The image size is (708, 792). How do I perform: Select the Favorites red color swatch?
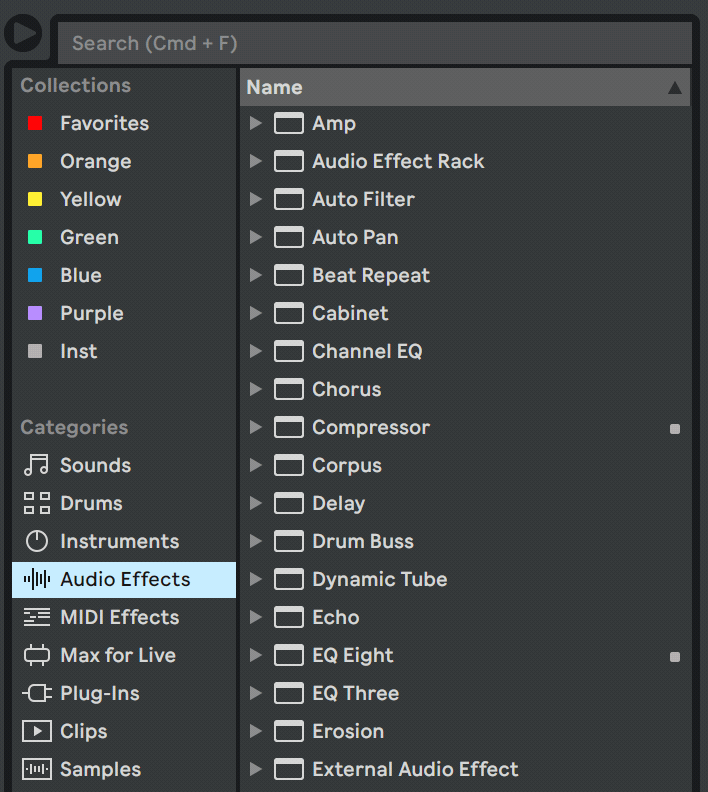pyautogui.click(x=35, y=123)
